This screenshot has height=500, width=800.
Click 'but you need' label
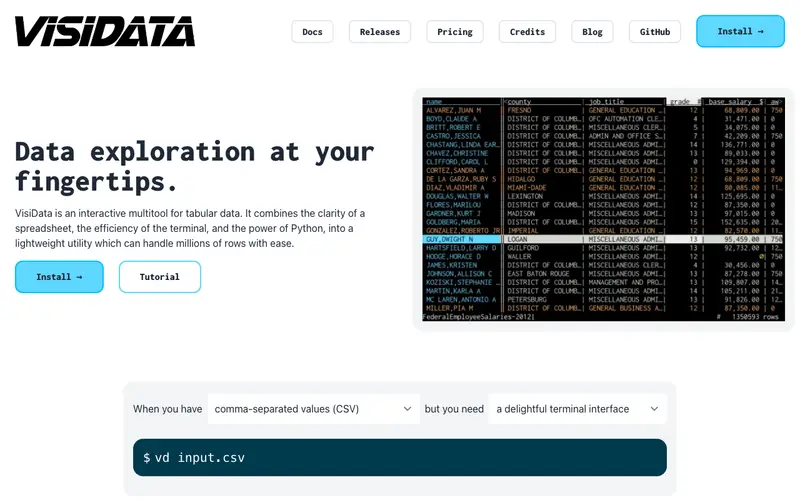click(x=454, y=409)
